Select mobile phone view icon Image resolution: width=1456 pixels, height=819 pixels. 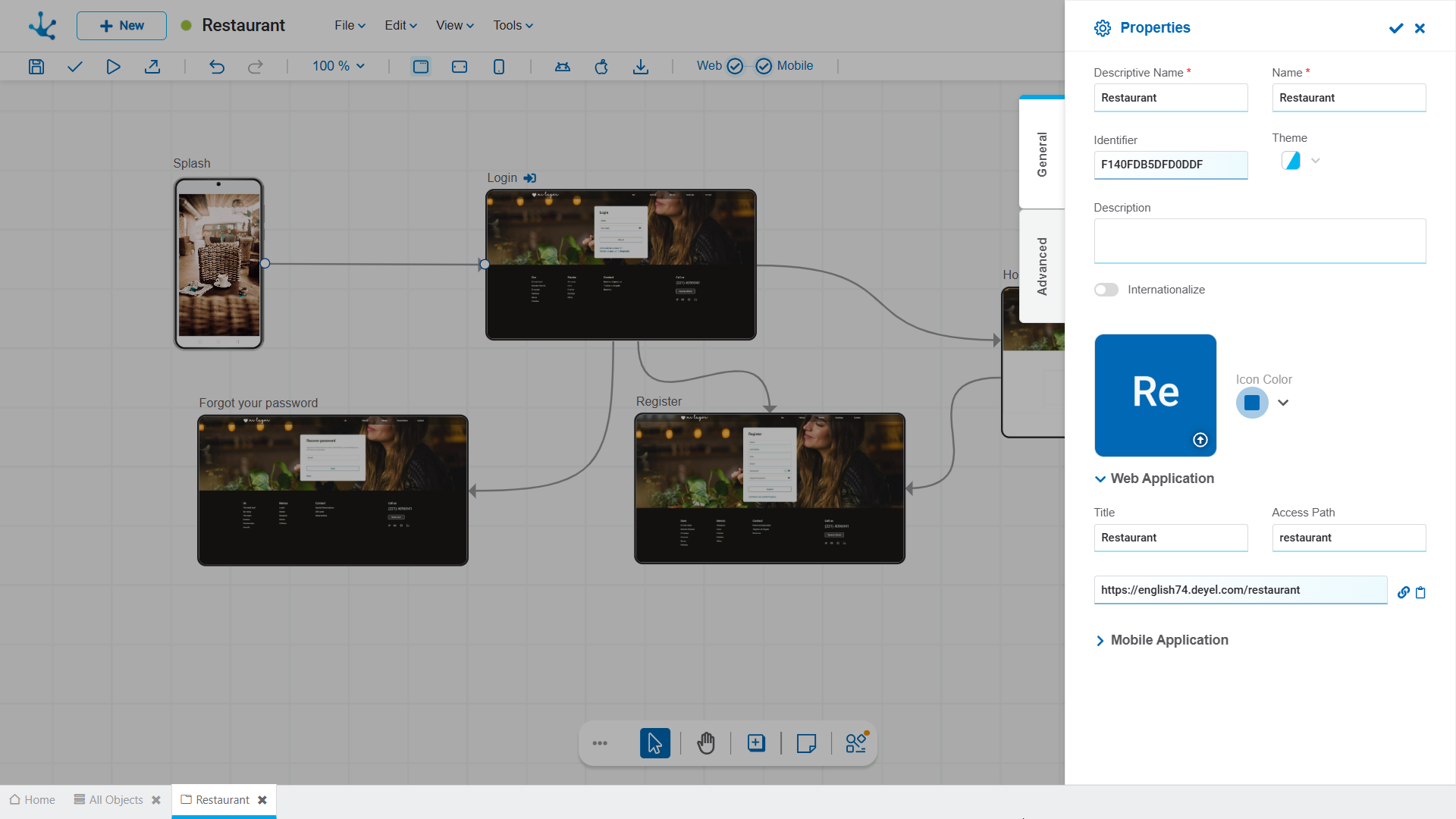pyautogui.click(x=499, y=67)
